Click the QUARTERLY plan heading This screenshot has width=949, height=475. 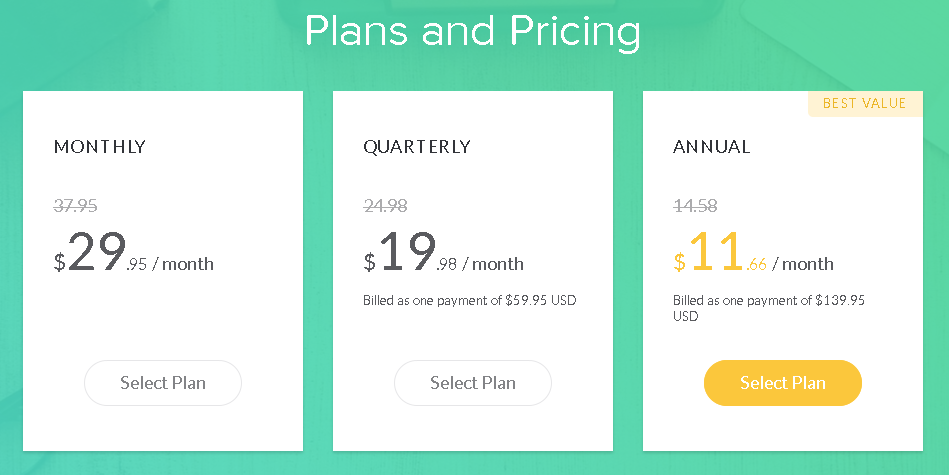(417, 147)
